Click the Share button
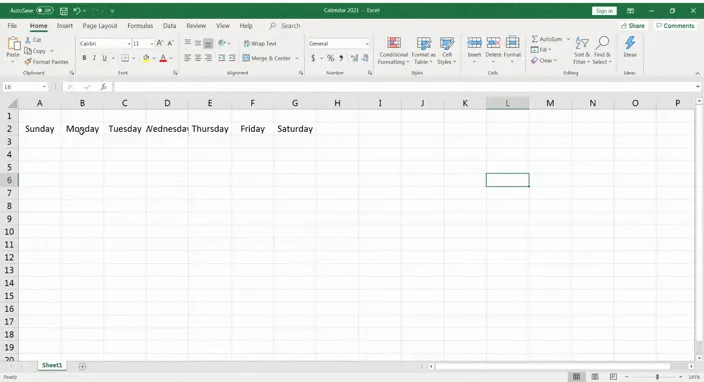704x382 pixels. pos(633,26)
